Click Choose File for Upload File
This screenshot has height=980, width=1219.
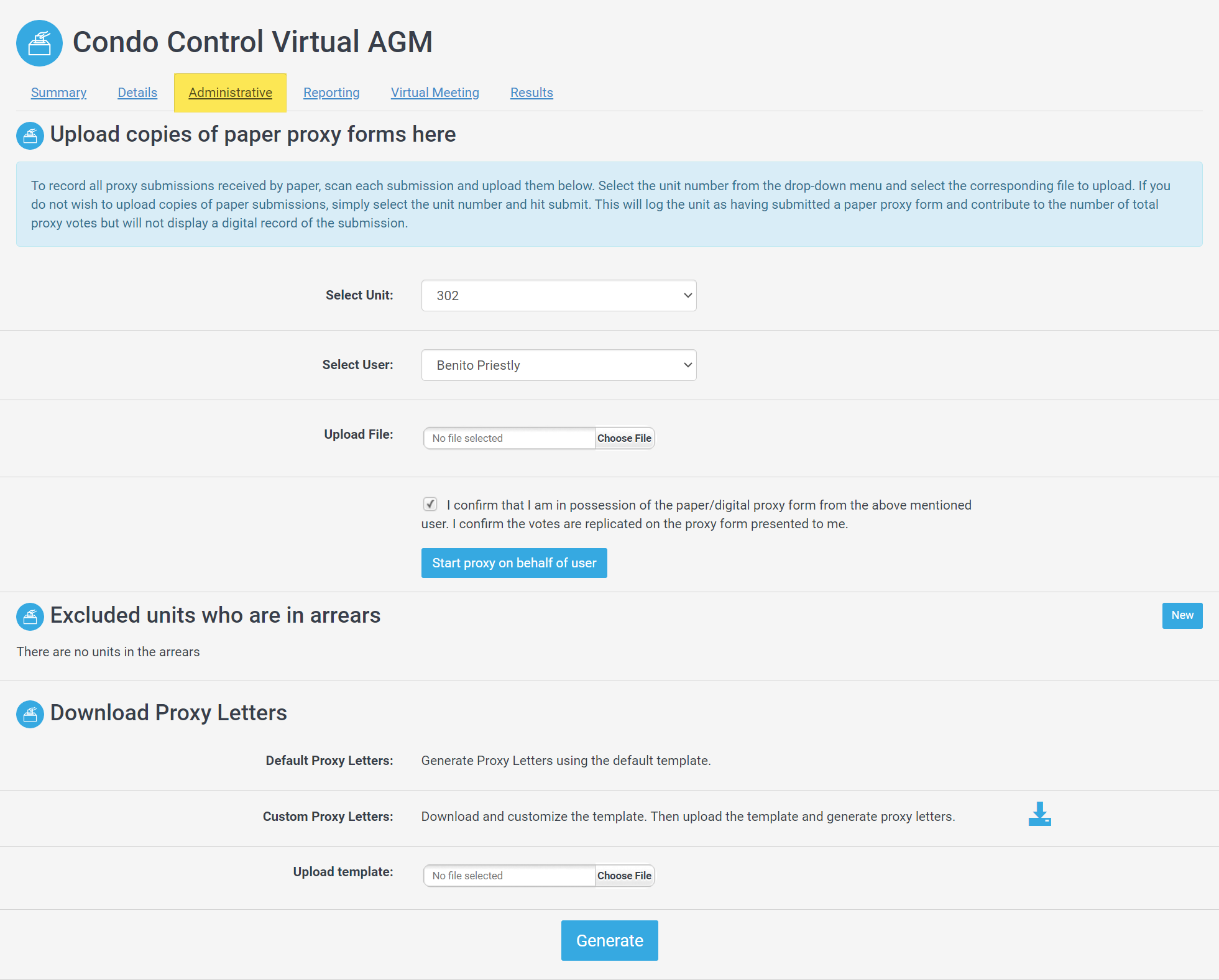[x=624, y=438]
